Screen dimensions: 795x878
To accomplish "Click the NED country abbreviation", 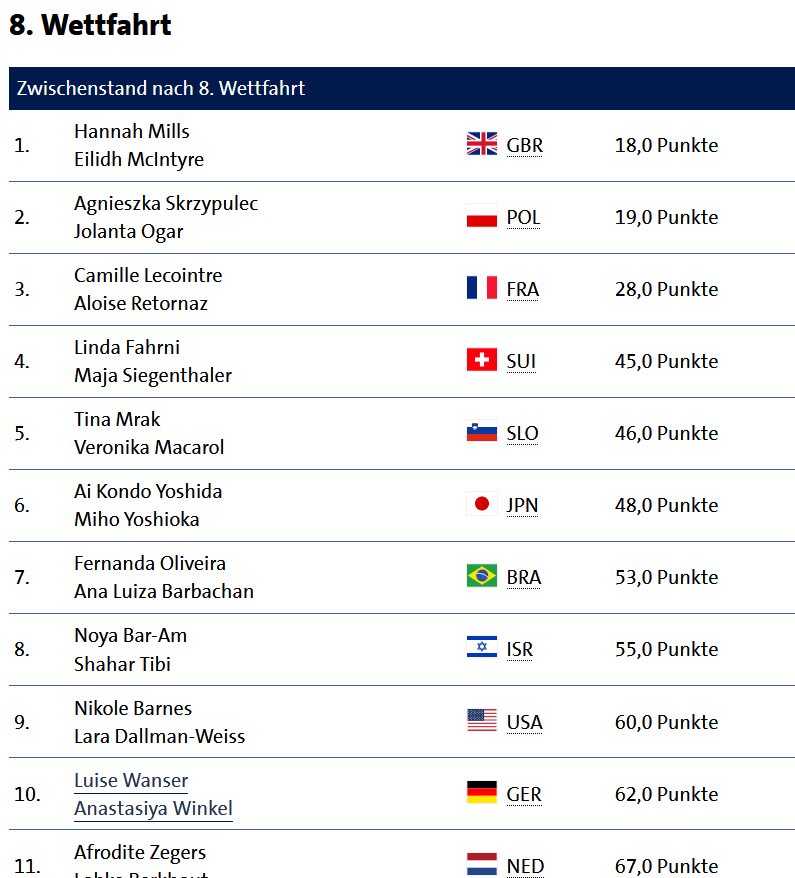I will pyautogui.click(x=525, y=866).
